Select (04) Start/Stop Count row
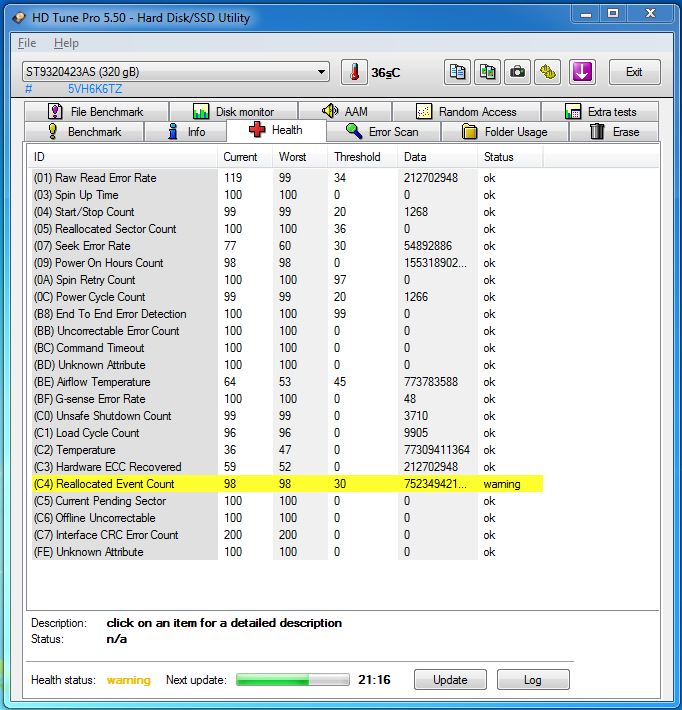Image resolution: width=682 pixels, height=710 pixels. [x=287, y=212]
